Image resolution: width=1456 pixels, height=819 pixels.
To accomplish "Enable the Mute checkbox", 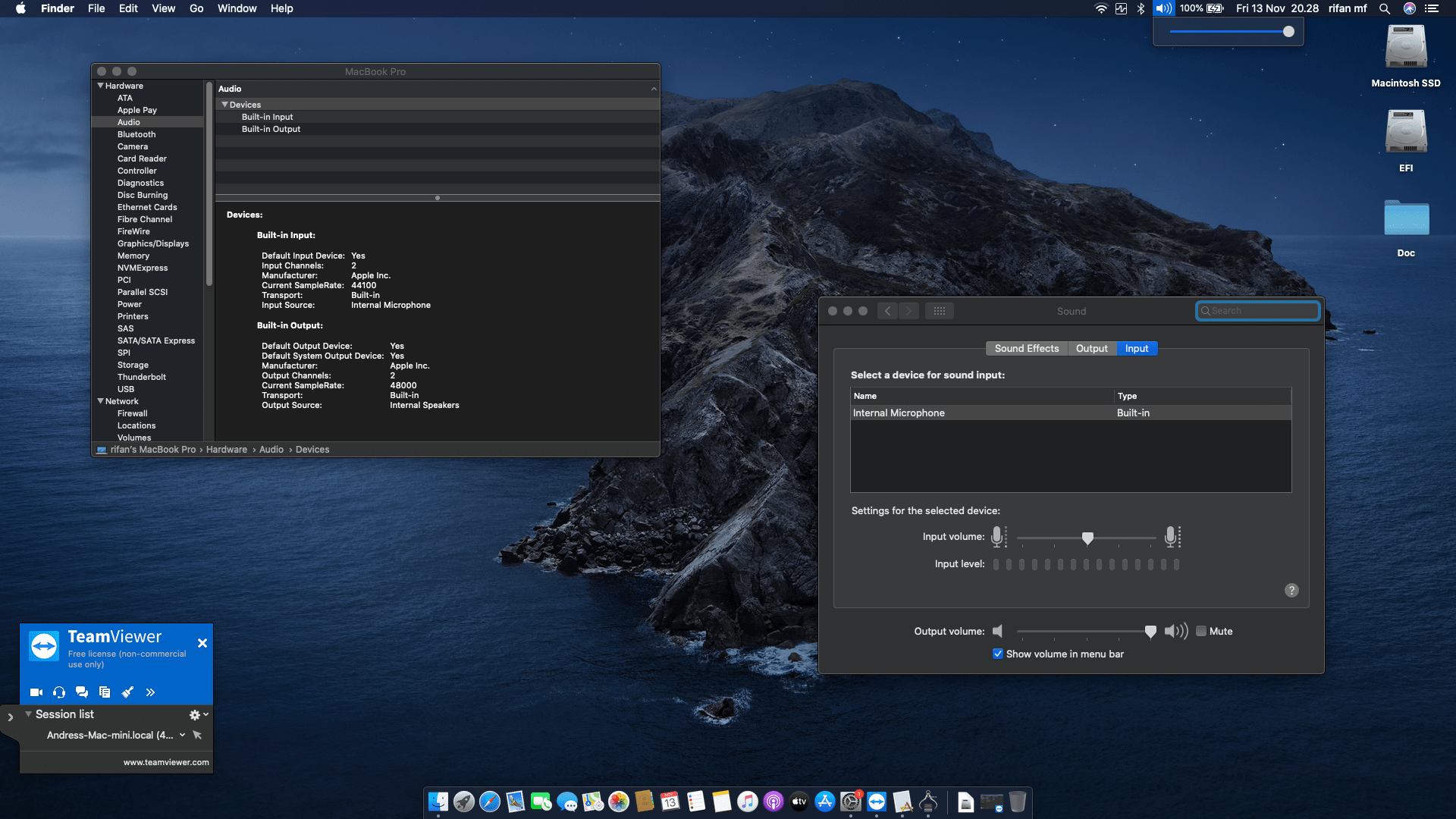I will pyautogui.click(x=1201, y=631).
